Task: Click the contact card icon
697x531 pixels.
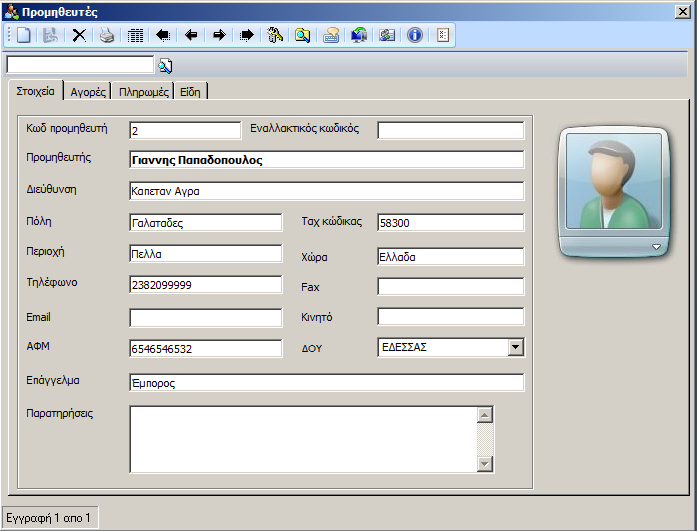Action: pos(387,35)
